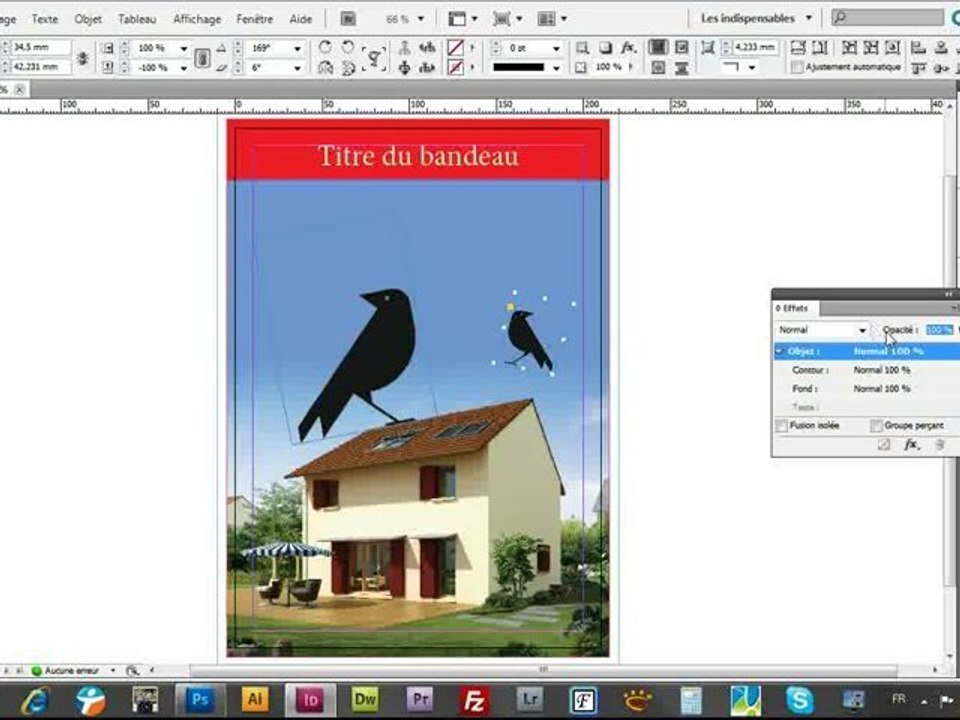Click the 42,231 mm field
The height and width of the screenshot is (720, 960).
40,67
